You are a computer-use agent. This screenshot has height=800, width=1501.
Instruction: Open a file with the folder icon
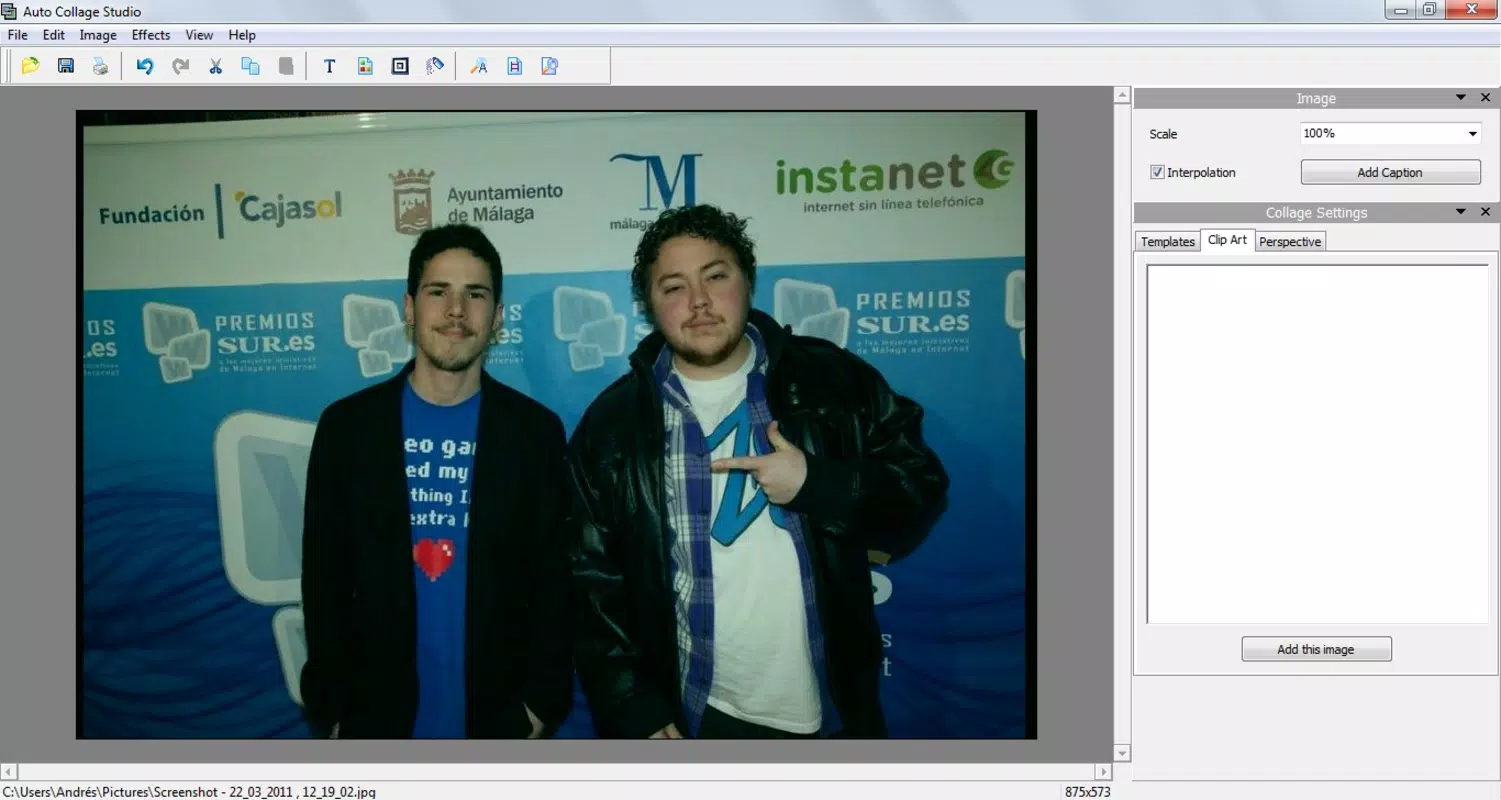[x=30, y=66]
